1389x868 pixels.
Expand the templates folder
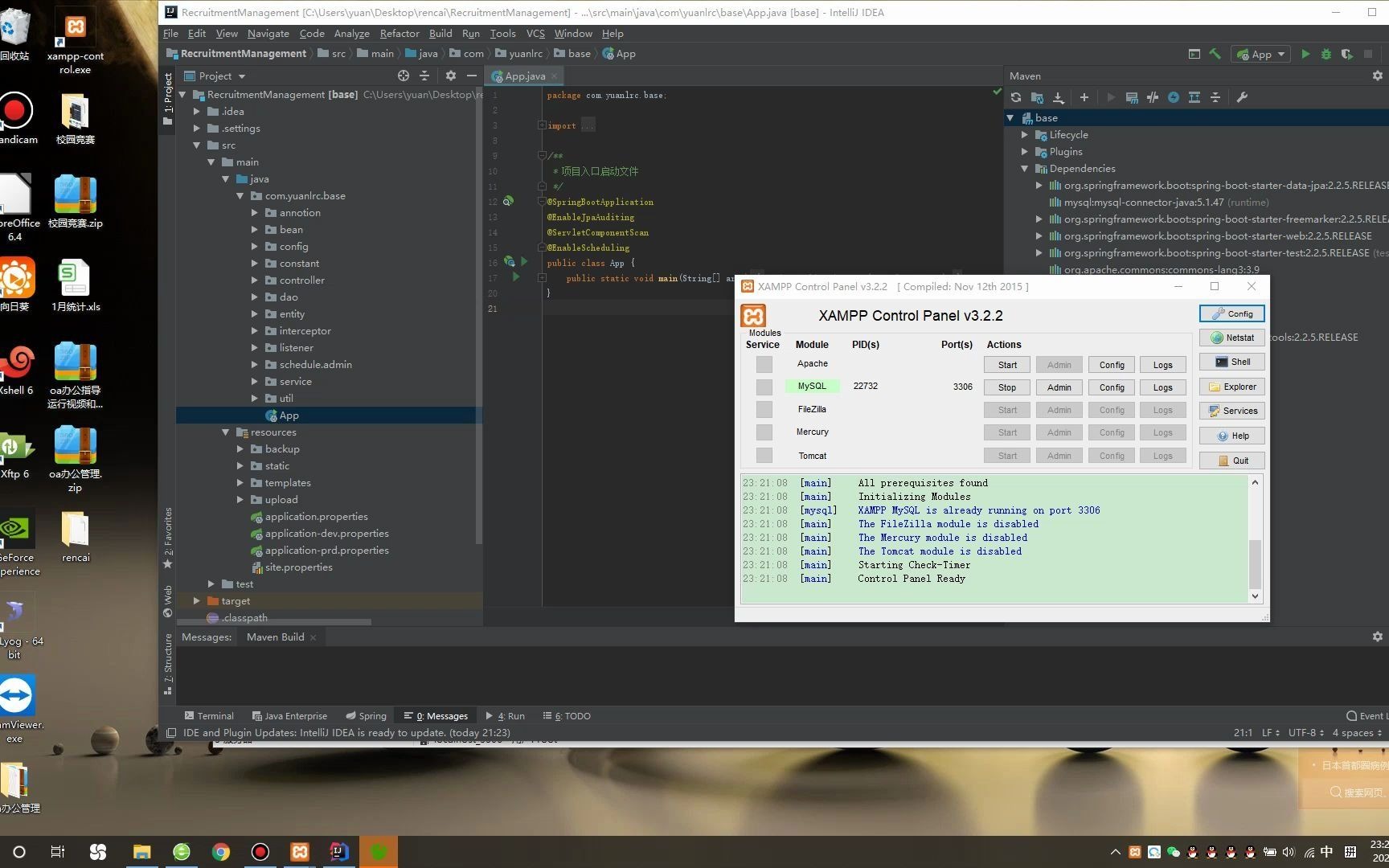[240, 482]
